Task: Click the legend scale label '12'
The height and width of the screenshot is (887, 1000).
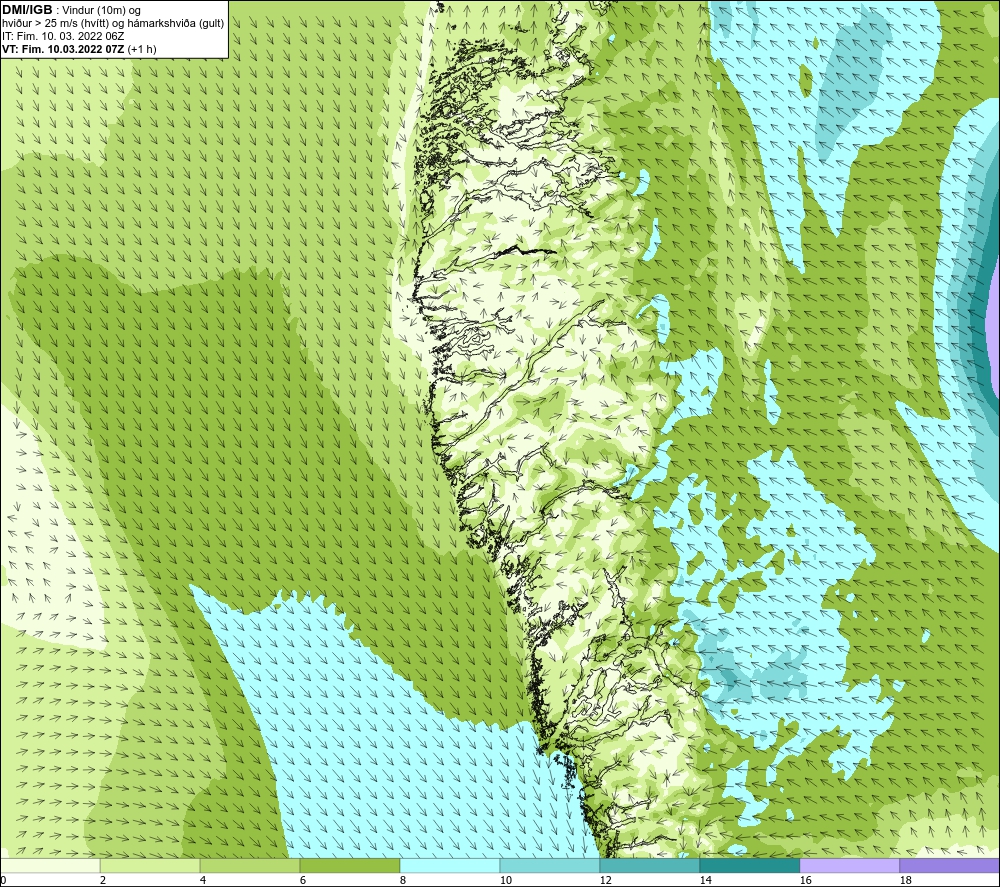Action: pos(605,881)
